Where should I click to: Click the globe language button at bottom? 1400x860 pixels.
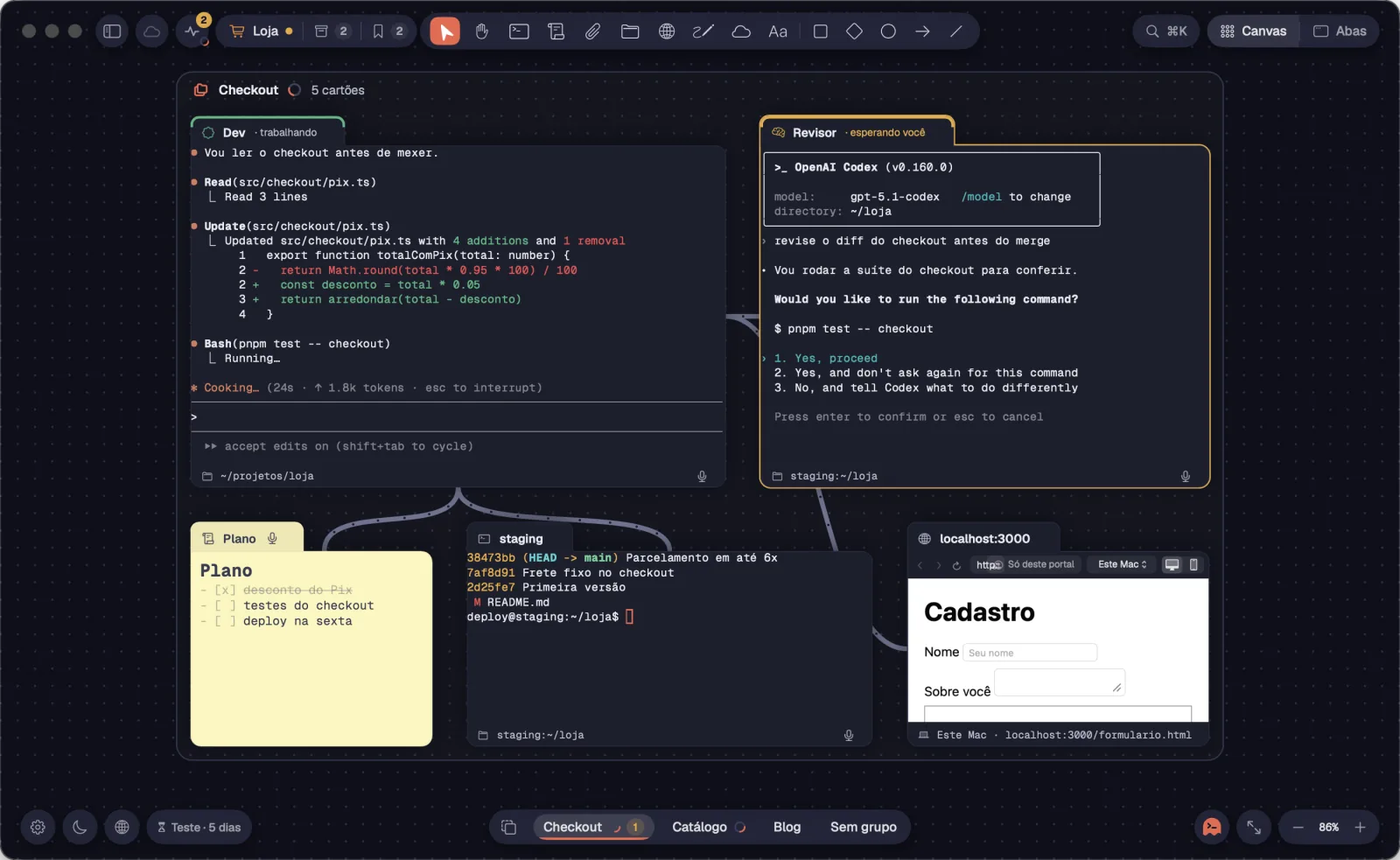(x=122, y=827)
